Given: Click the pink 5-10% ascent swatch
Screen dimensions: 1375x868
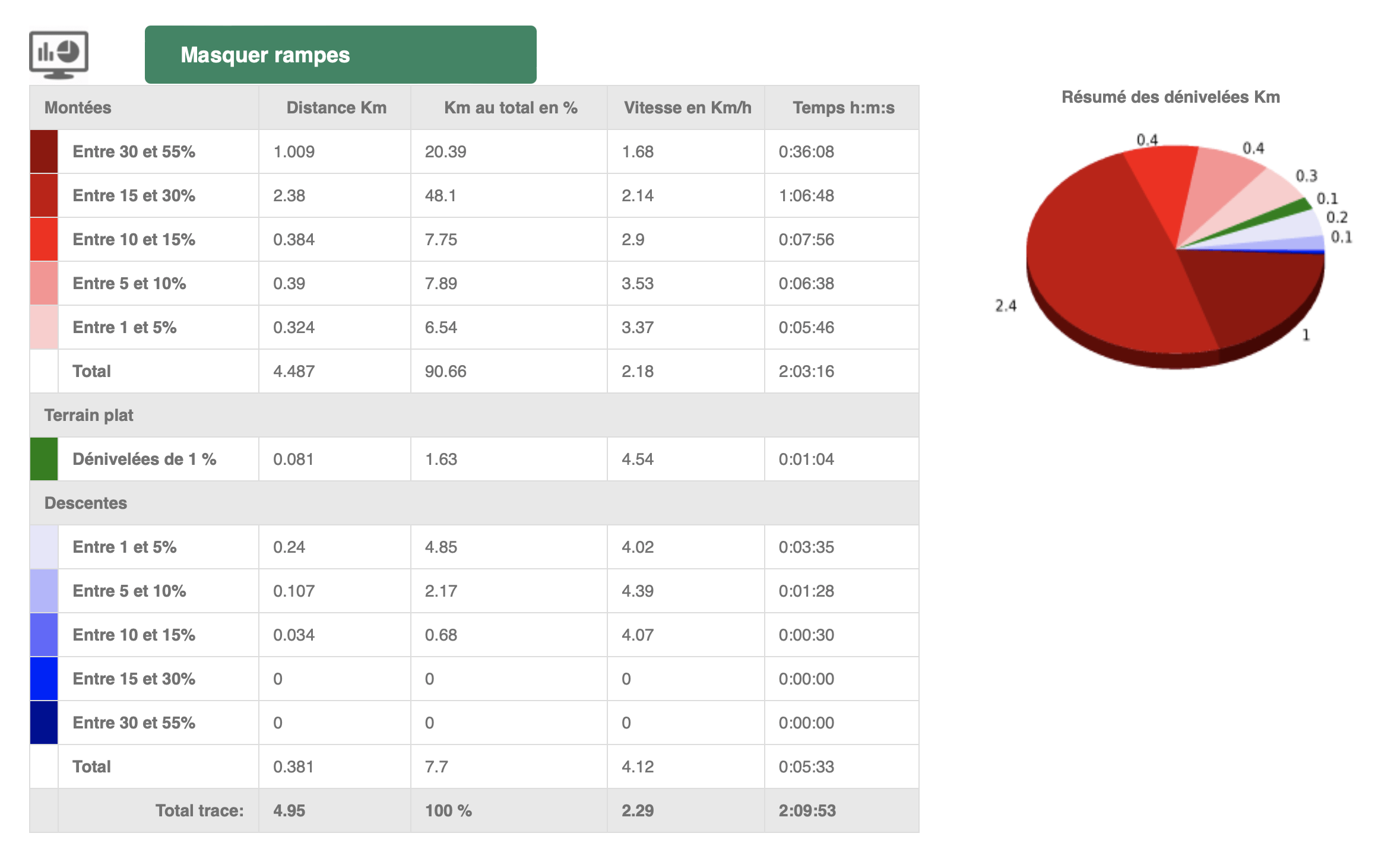Looking at the screenshot, I should point(44,283).
